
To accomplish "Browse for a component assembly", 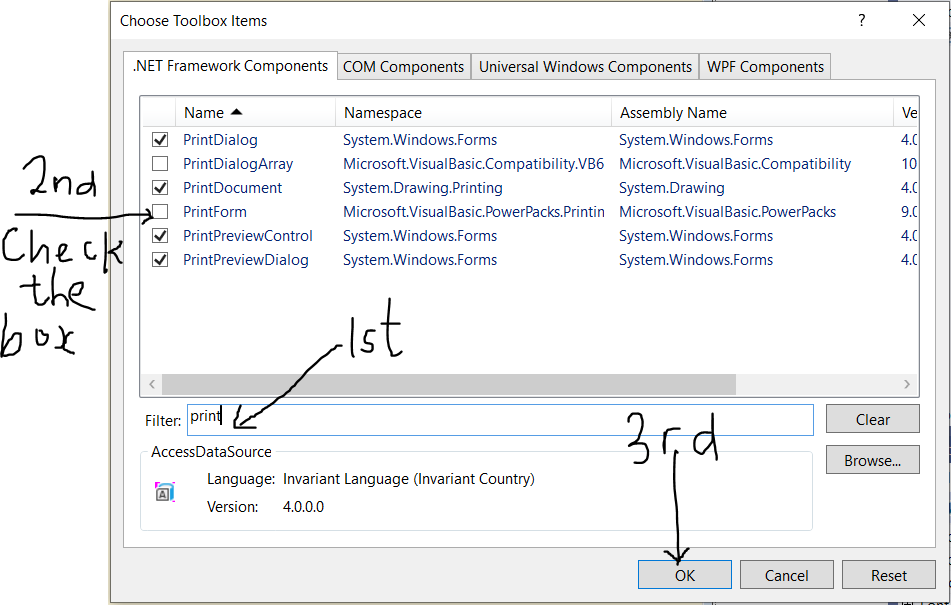I will (x=873, y=460).
